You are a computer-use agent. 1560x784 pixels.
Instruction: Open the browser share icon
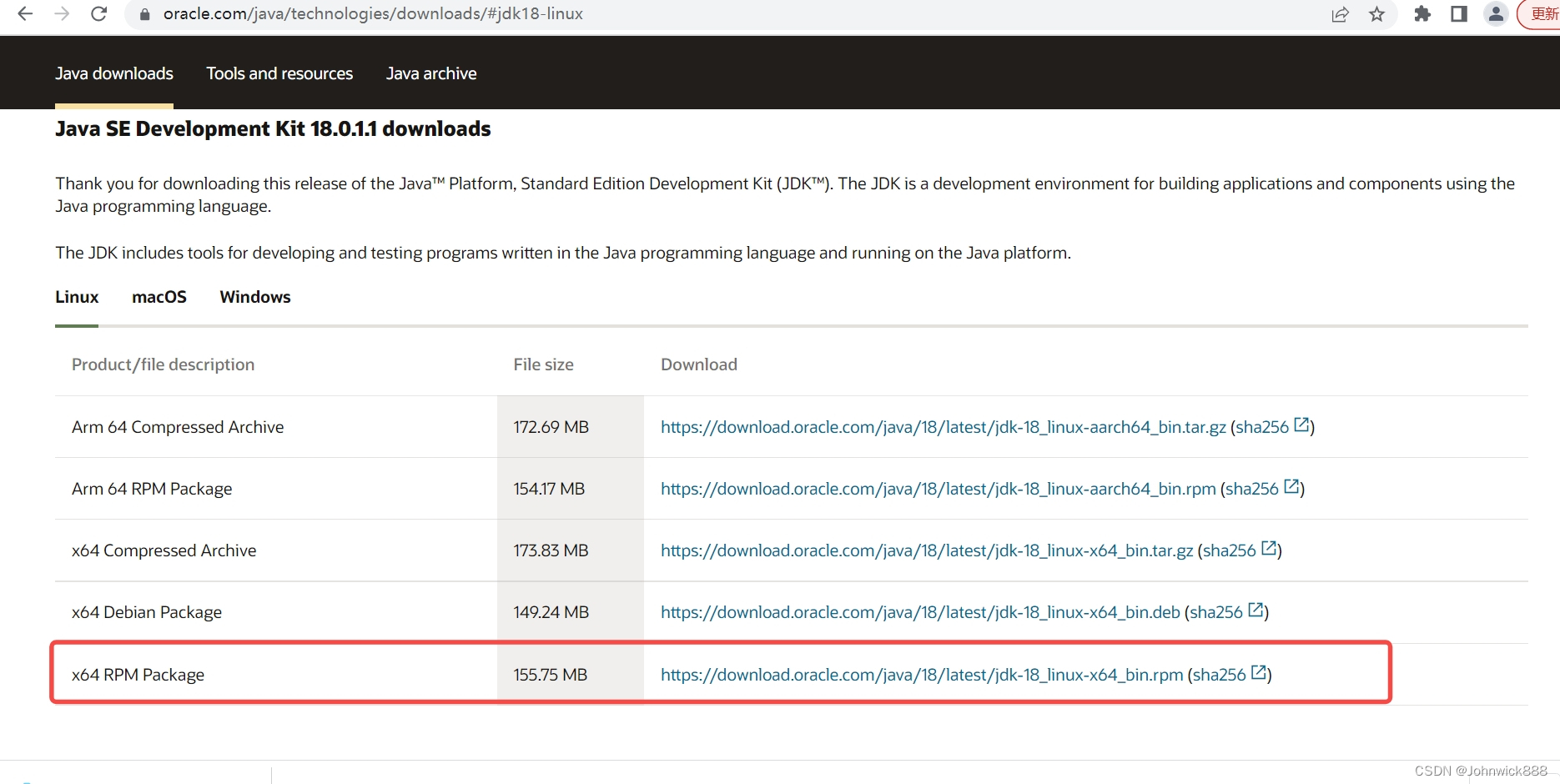click(x=1340, y=13)
